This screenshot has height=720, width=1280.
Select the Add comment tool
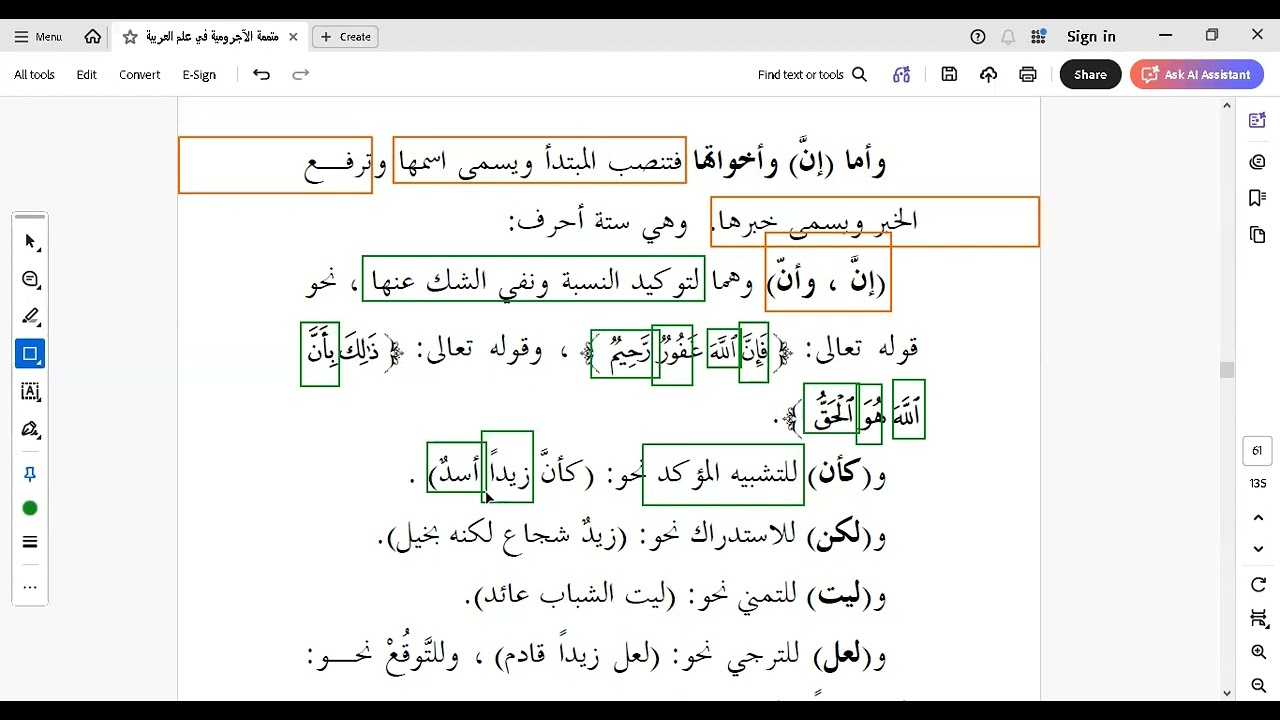(30, 280)
